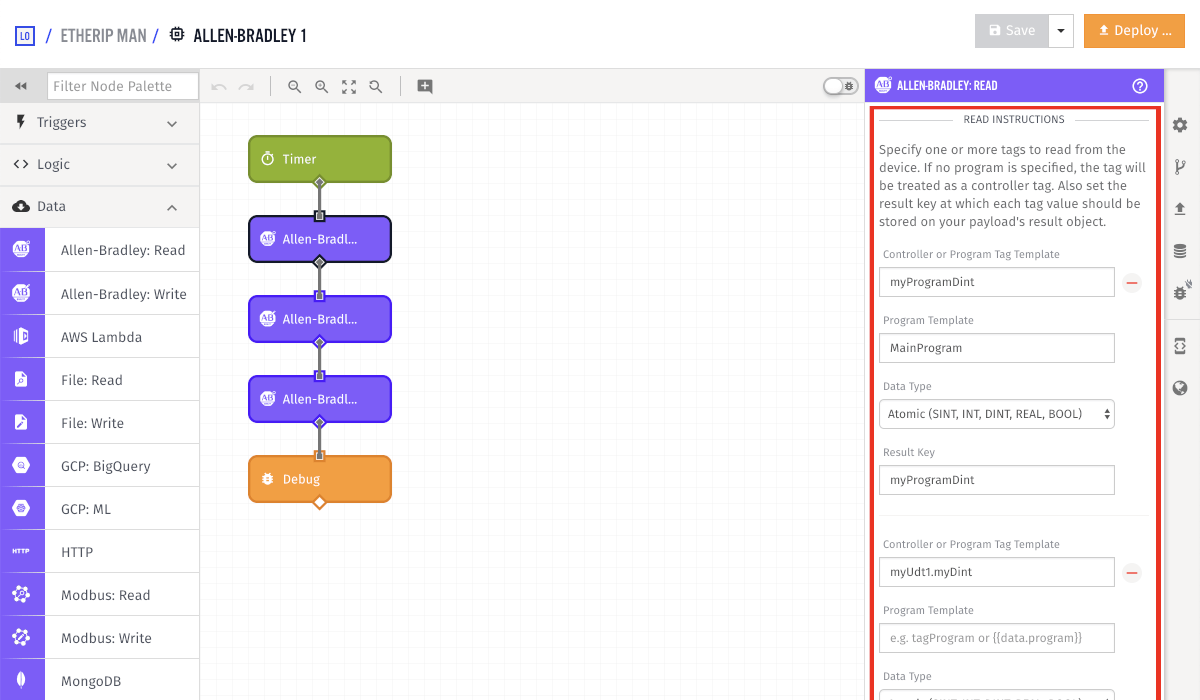The height and width of the screenshot is (700, 1200).
Task: Open the ETHERIP MAN breadcrumb link
Action: coord(103,36)
